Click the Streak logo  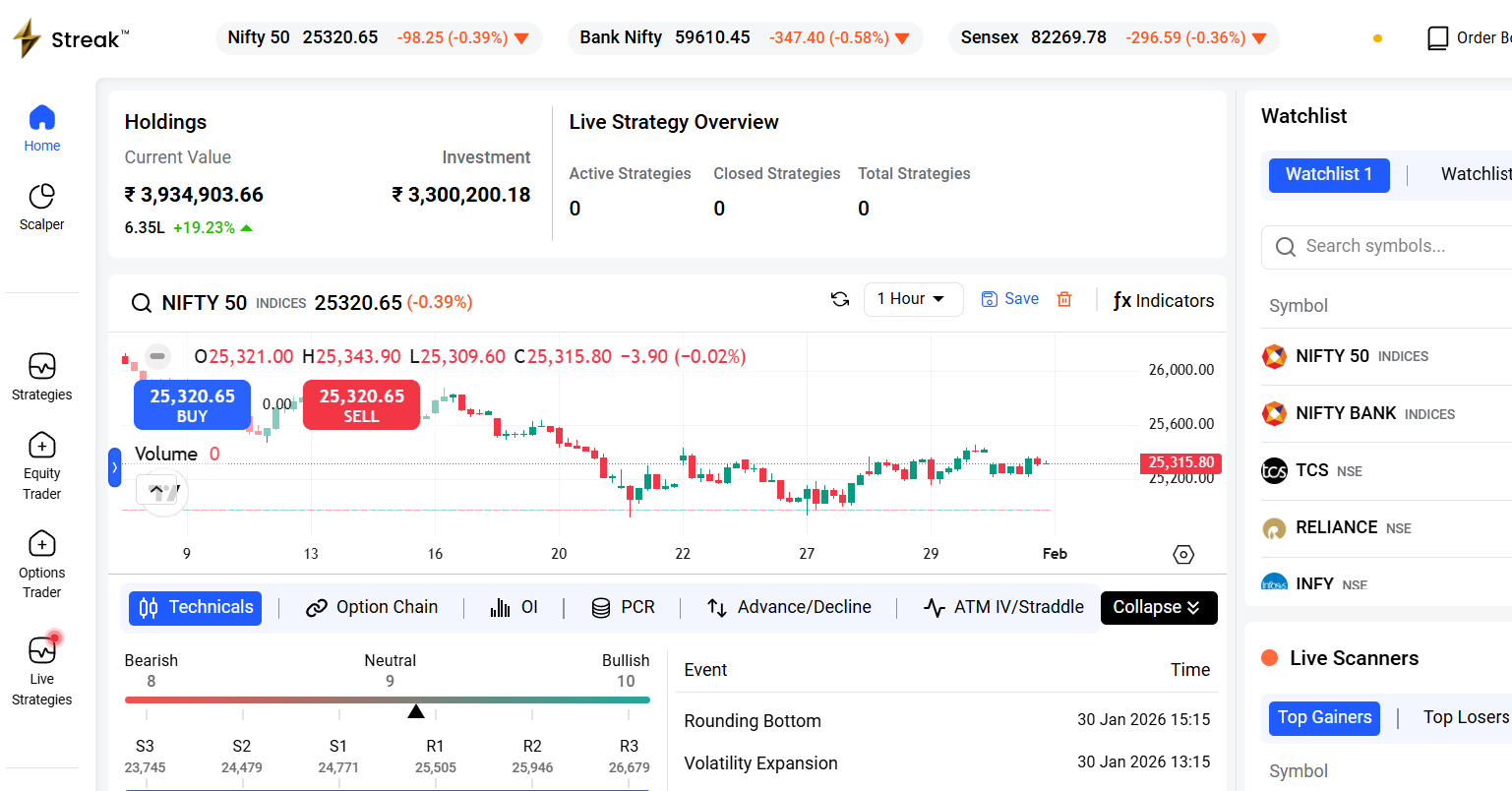coord(71,39)
